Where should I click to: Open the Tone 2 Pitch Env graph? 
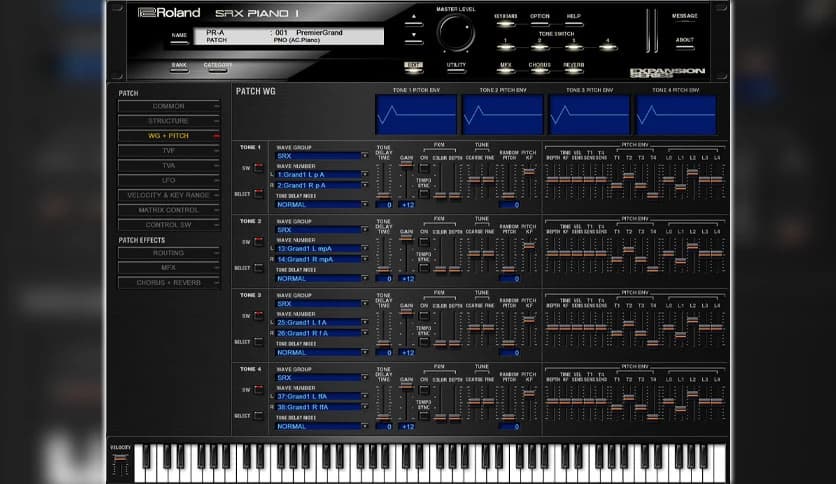(x=503, y=115)
